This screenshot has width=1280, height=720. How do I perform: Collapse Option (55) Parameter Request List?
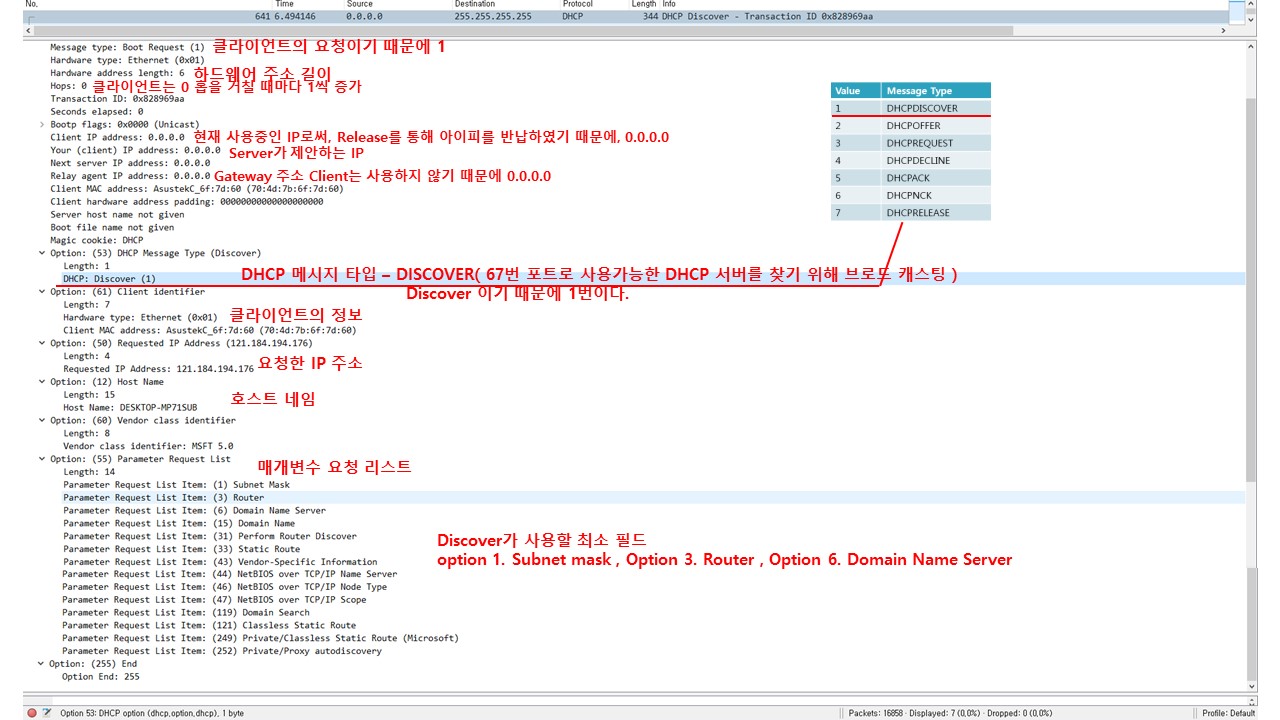[x=41, y=459]
